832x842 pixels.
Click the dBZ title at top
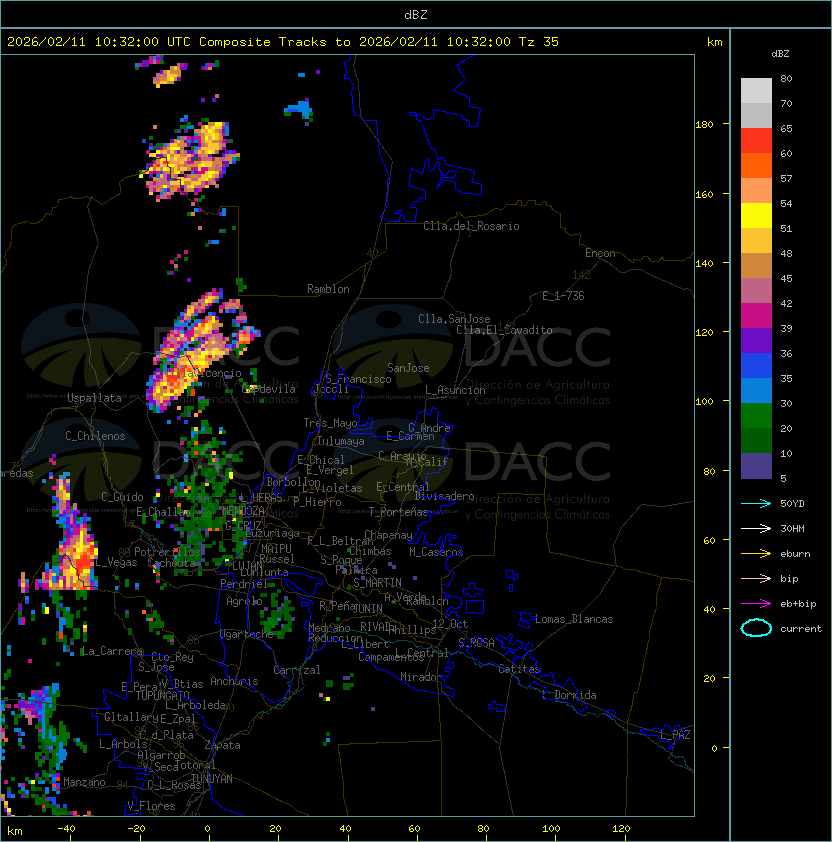[x=416, y=14]
